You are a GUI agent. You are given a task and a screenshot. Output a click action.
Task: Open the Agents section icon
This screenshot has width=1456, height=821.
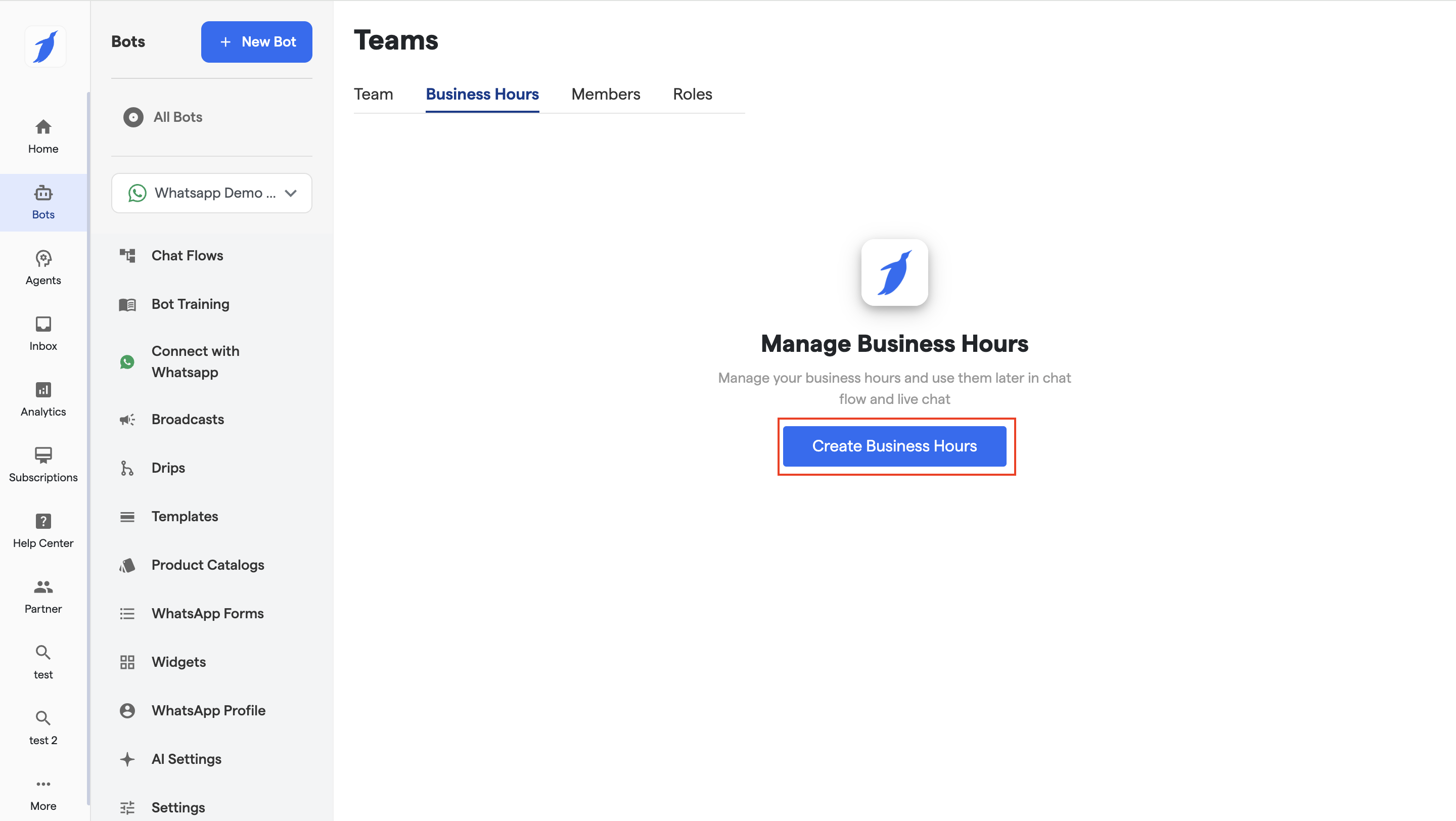43,259
